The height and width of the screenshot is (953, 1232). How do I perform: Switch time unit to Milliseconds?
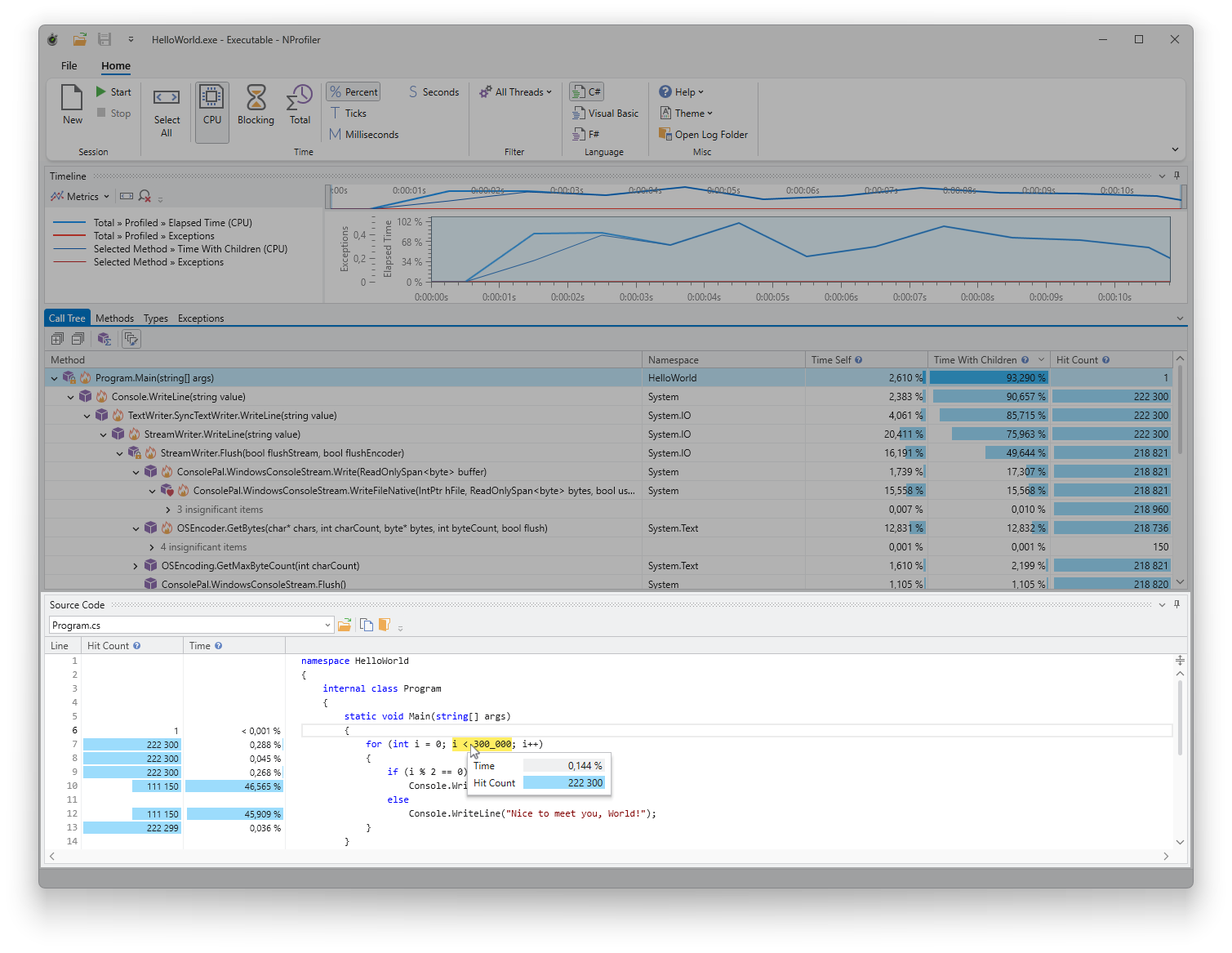[364, 135]
